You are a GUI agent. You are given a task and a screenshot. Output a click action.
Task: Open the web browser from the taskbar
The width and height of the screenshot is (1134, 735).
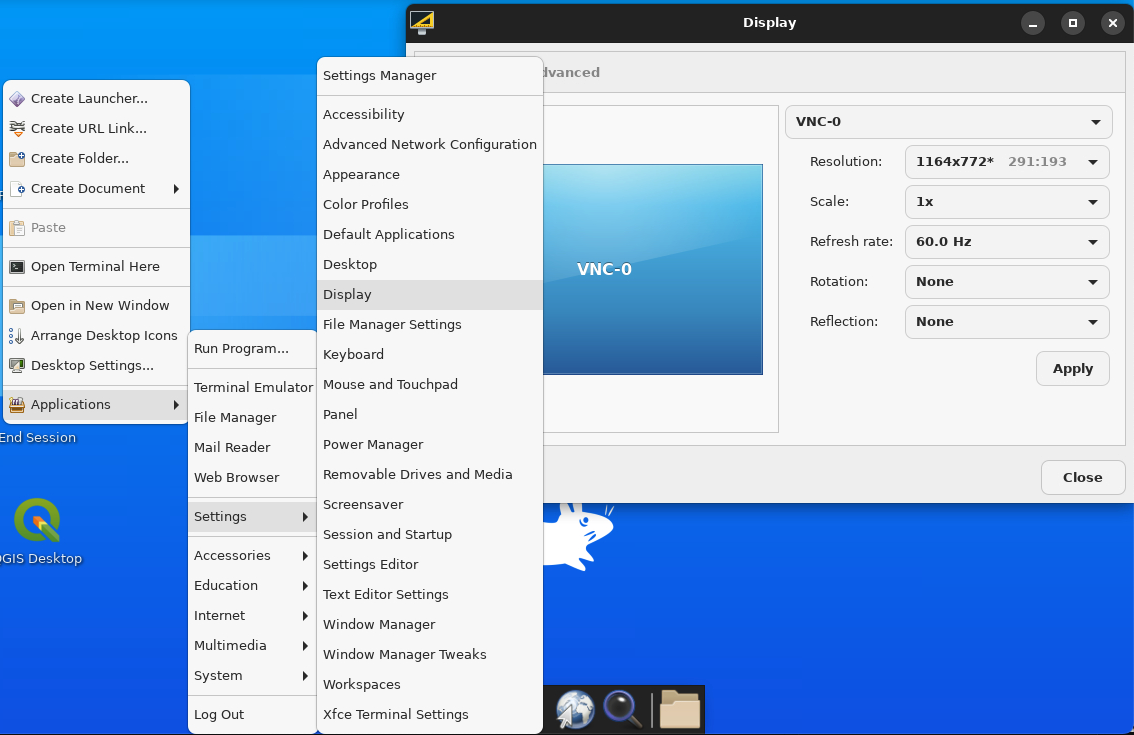pyautogui.click(x=575, y=709)
